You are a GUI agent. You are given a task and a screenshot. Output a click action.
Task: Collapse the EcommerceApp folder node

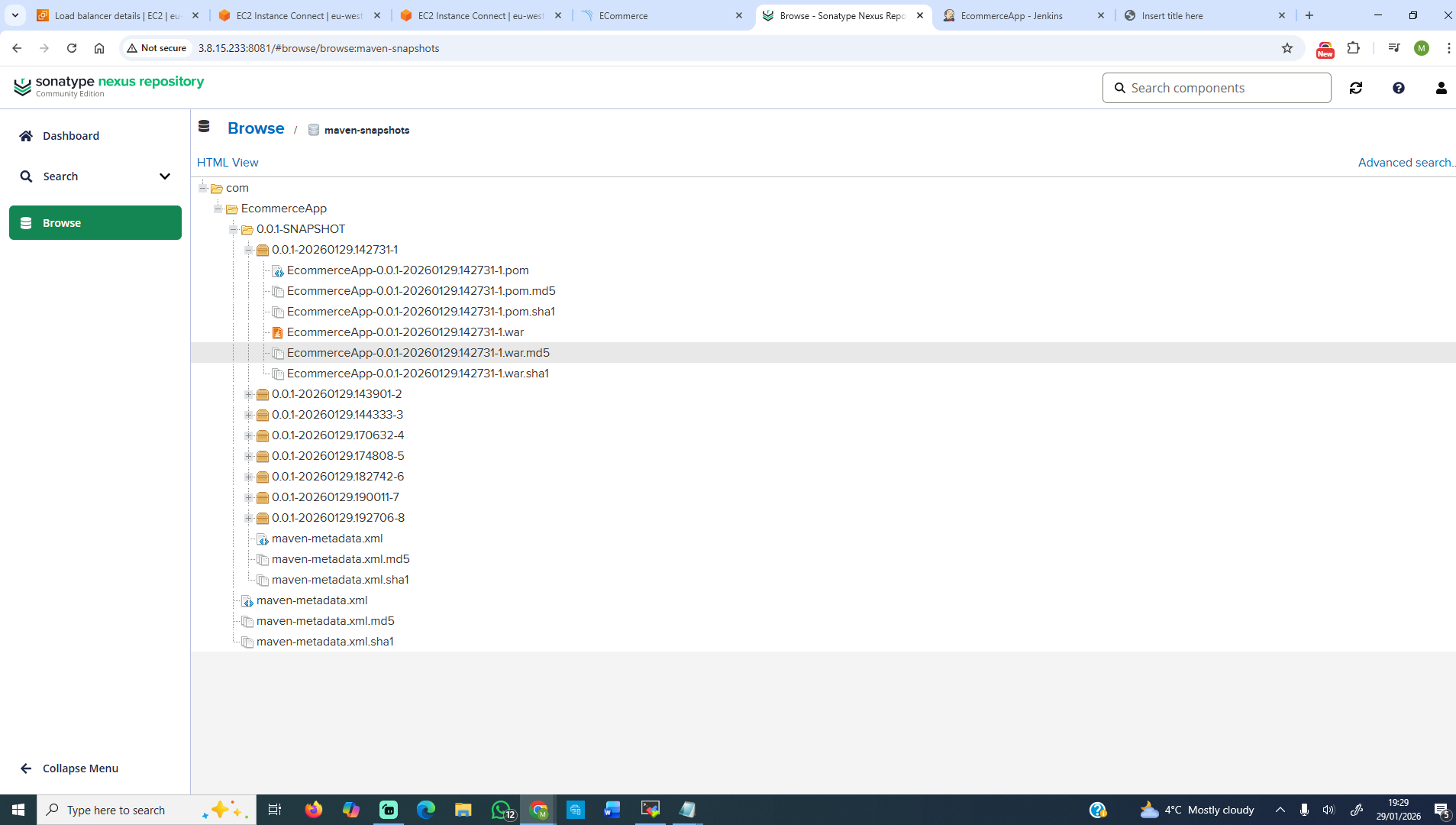218,209
